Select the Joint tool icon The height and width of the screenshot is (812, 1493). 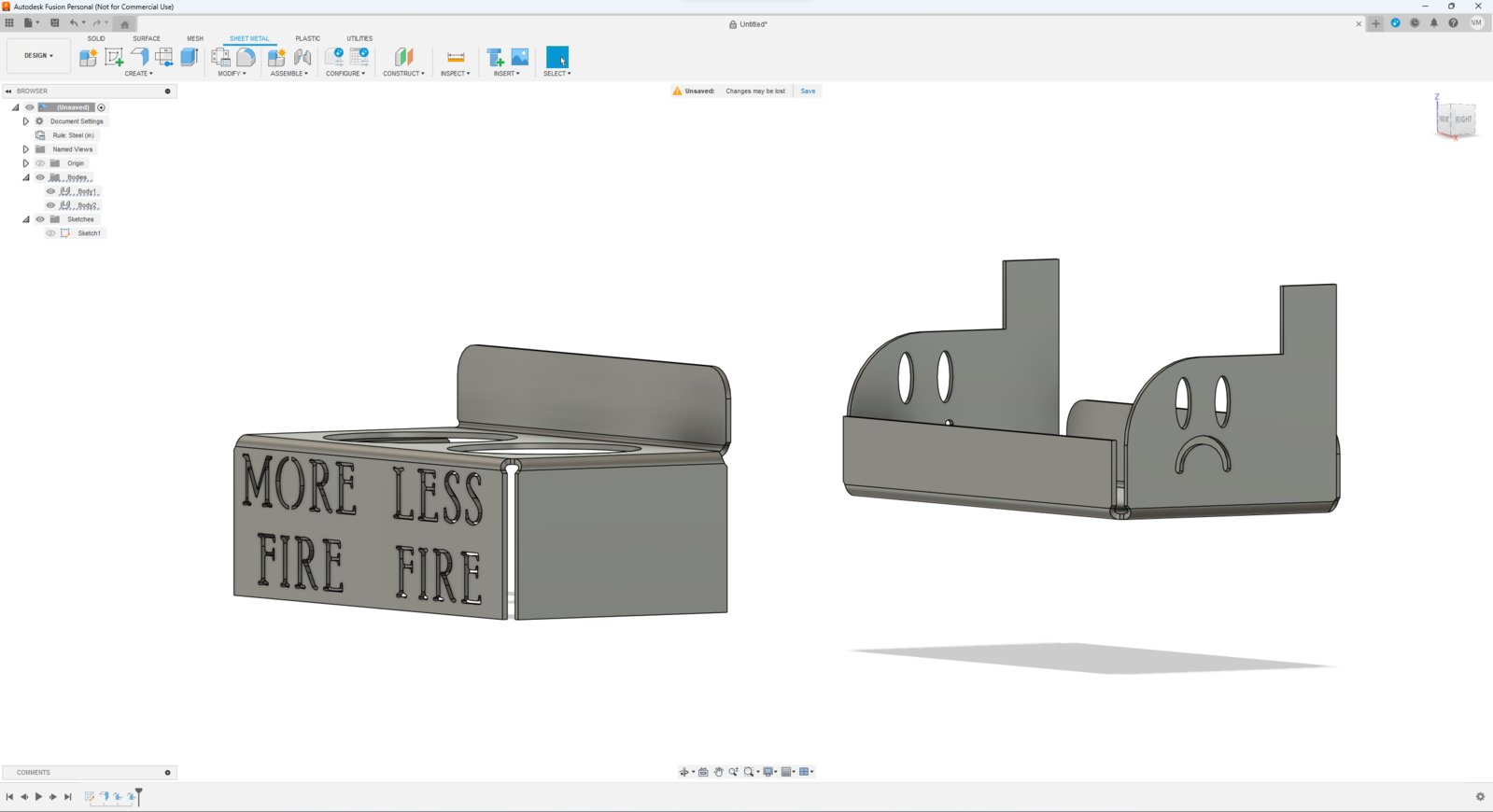[x=303, y=57]
